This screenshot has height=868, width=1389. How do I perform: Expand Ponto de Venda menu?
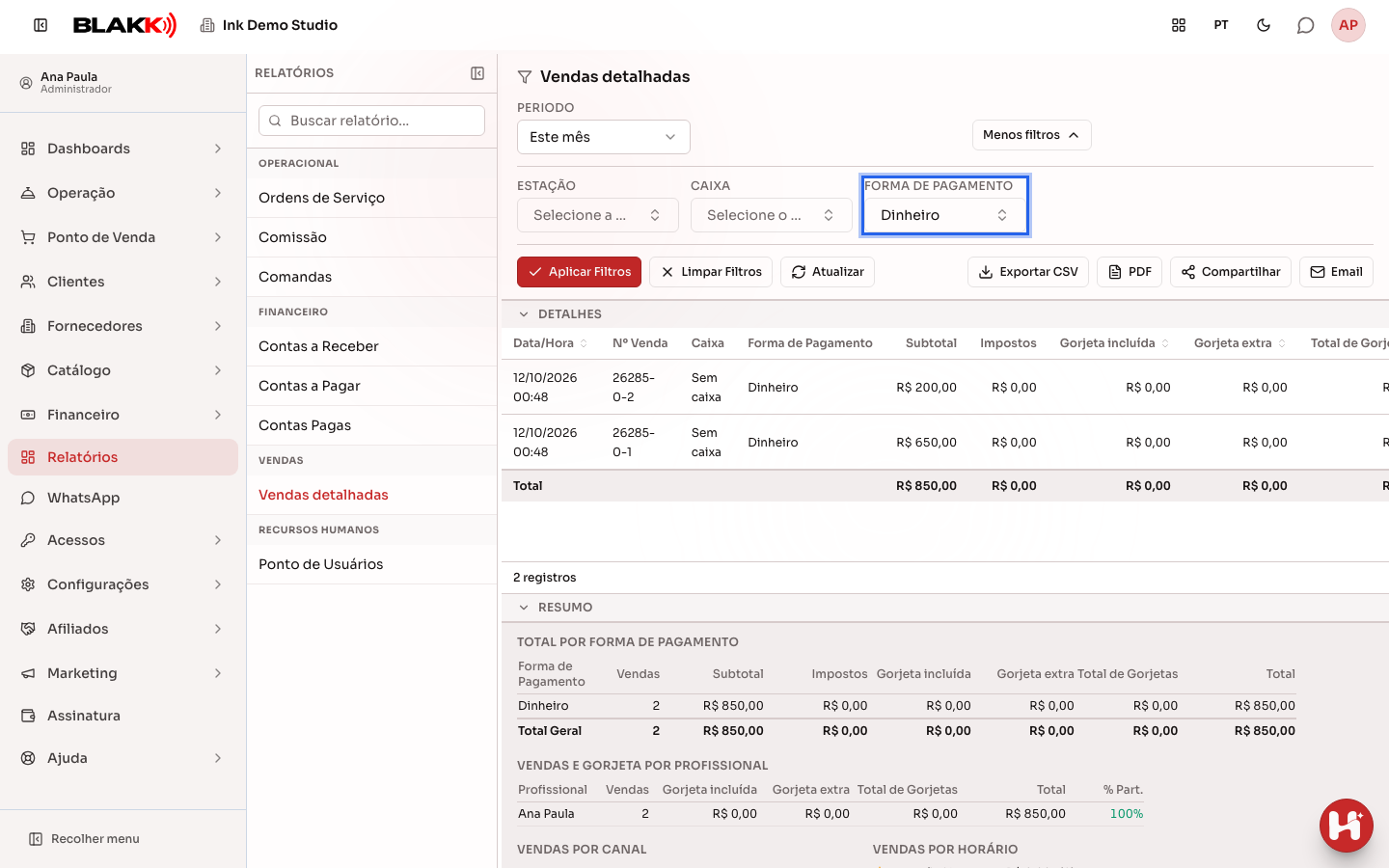123,237
